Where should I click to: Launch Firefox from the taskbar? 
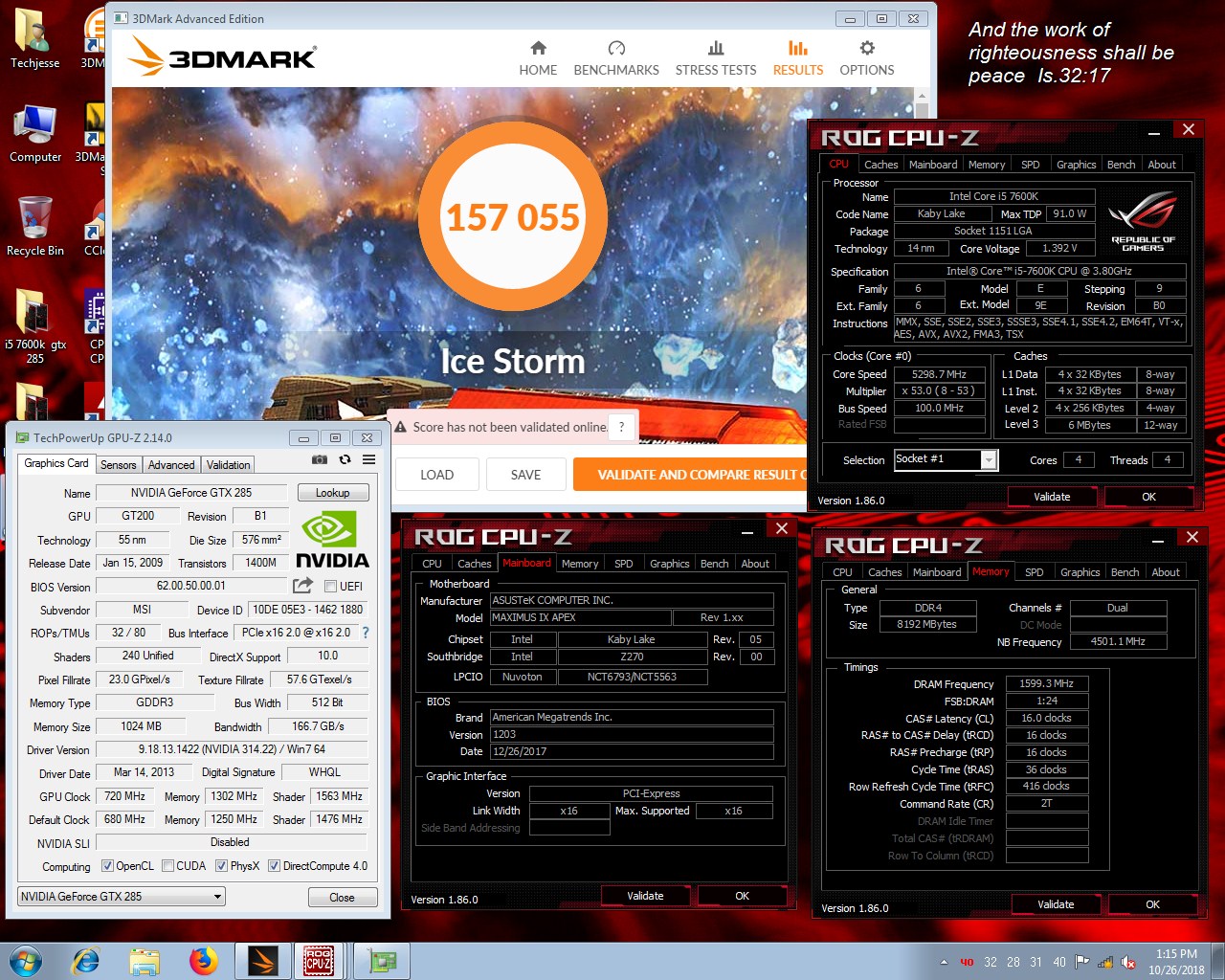(203, 961)
